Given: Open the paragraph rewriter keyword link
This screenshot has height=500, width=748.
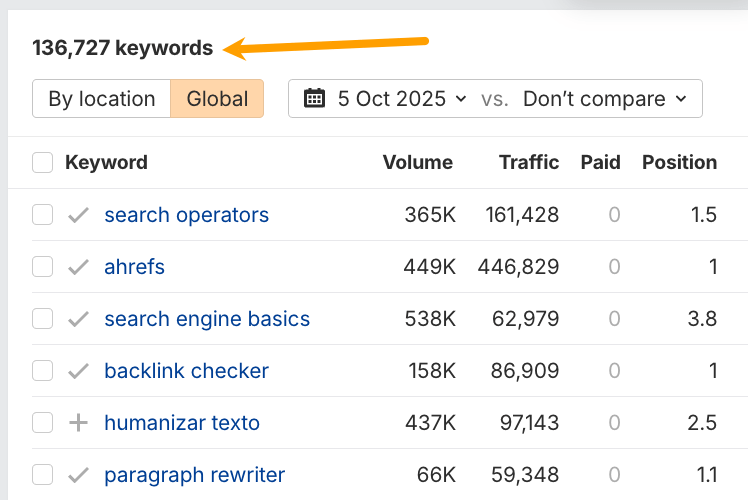Looking at the screenshot, I should click(194, 475).
